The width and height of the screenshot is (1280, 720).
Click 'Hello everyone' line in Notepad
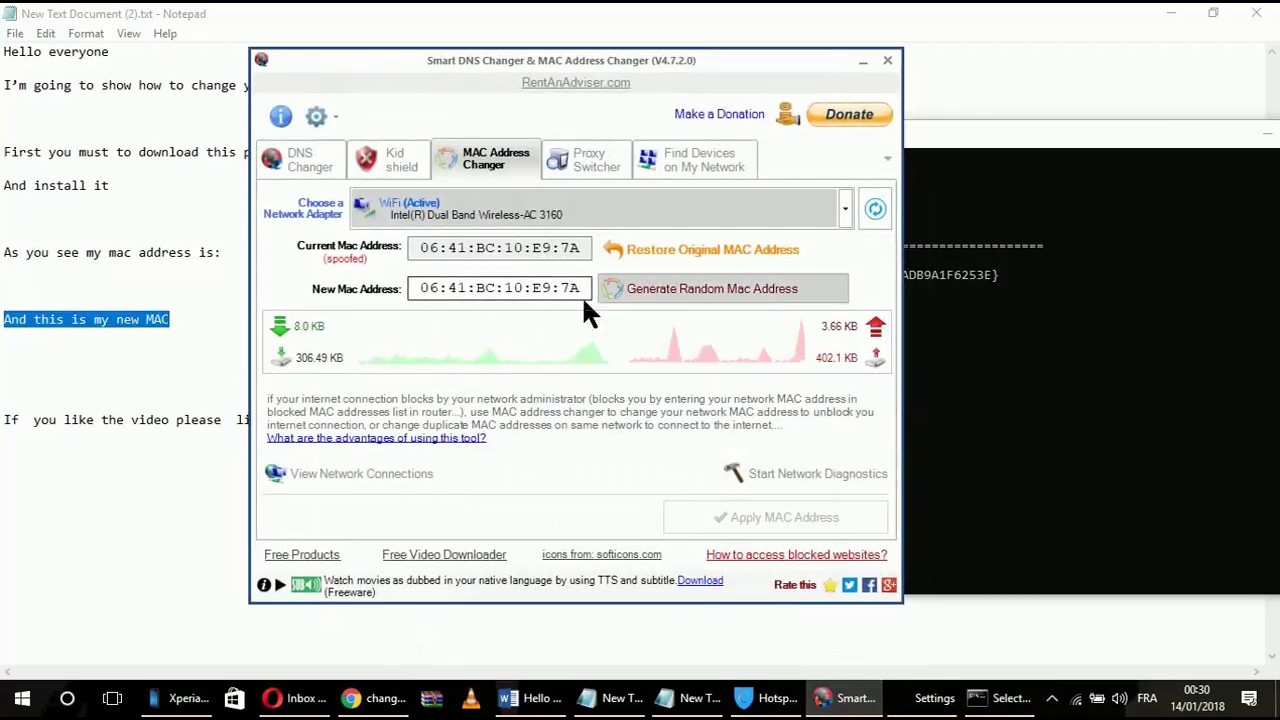(56, 52)
